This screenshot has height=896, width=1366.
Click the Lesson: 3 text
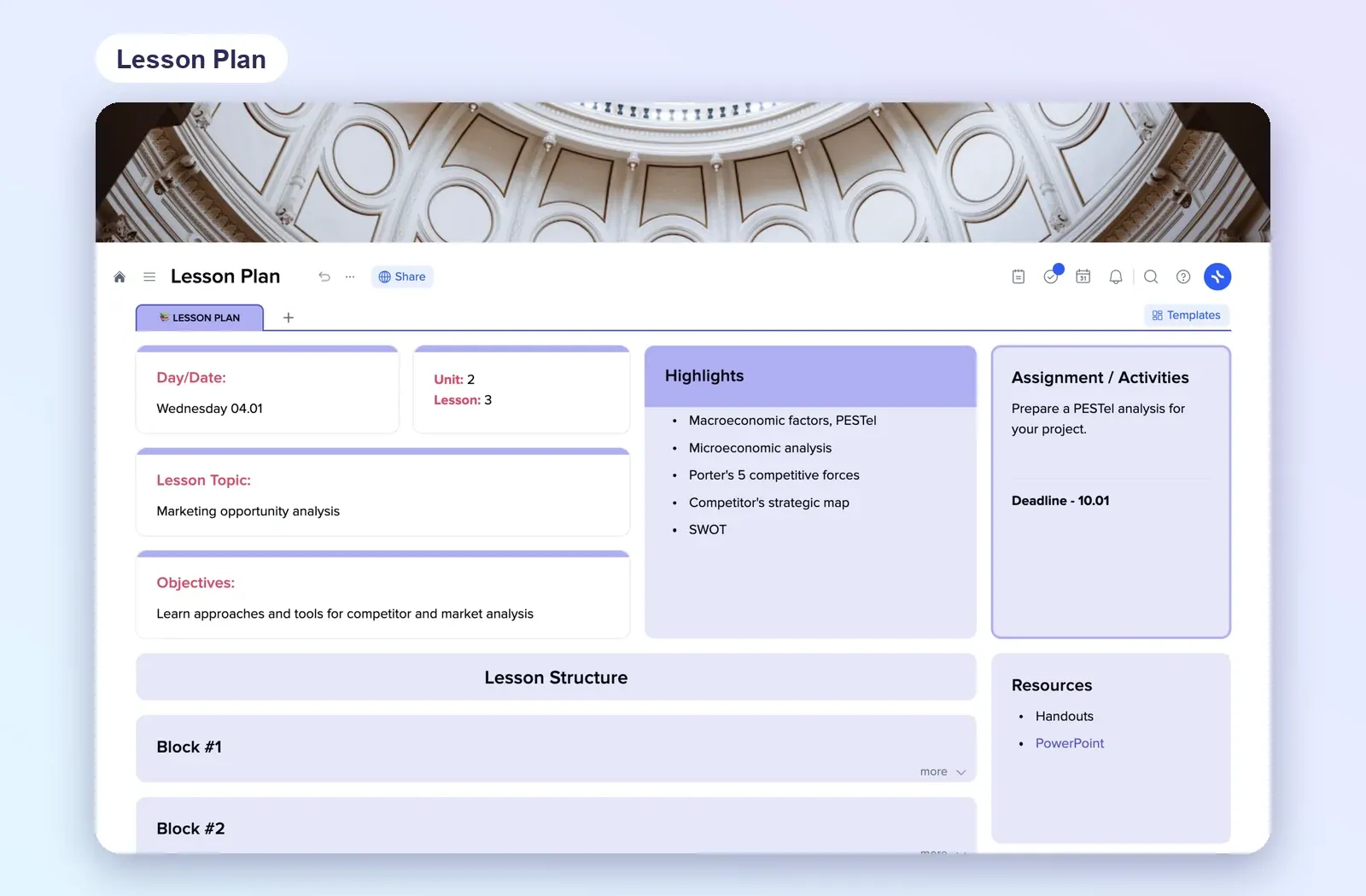(x=463, y=400)
